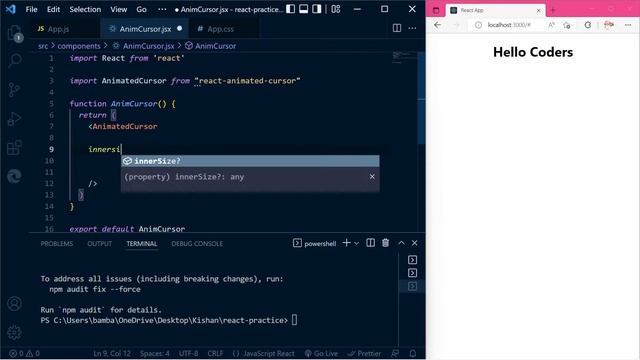Viewport: 640px width, 360px height.
Task: Open the Edge tools icon in the activity bar
Action: pyautogui.click(x=14, y=176)
